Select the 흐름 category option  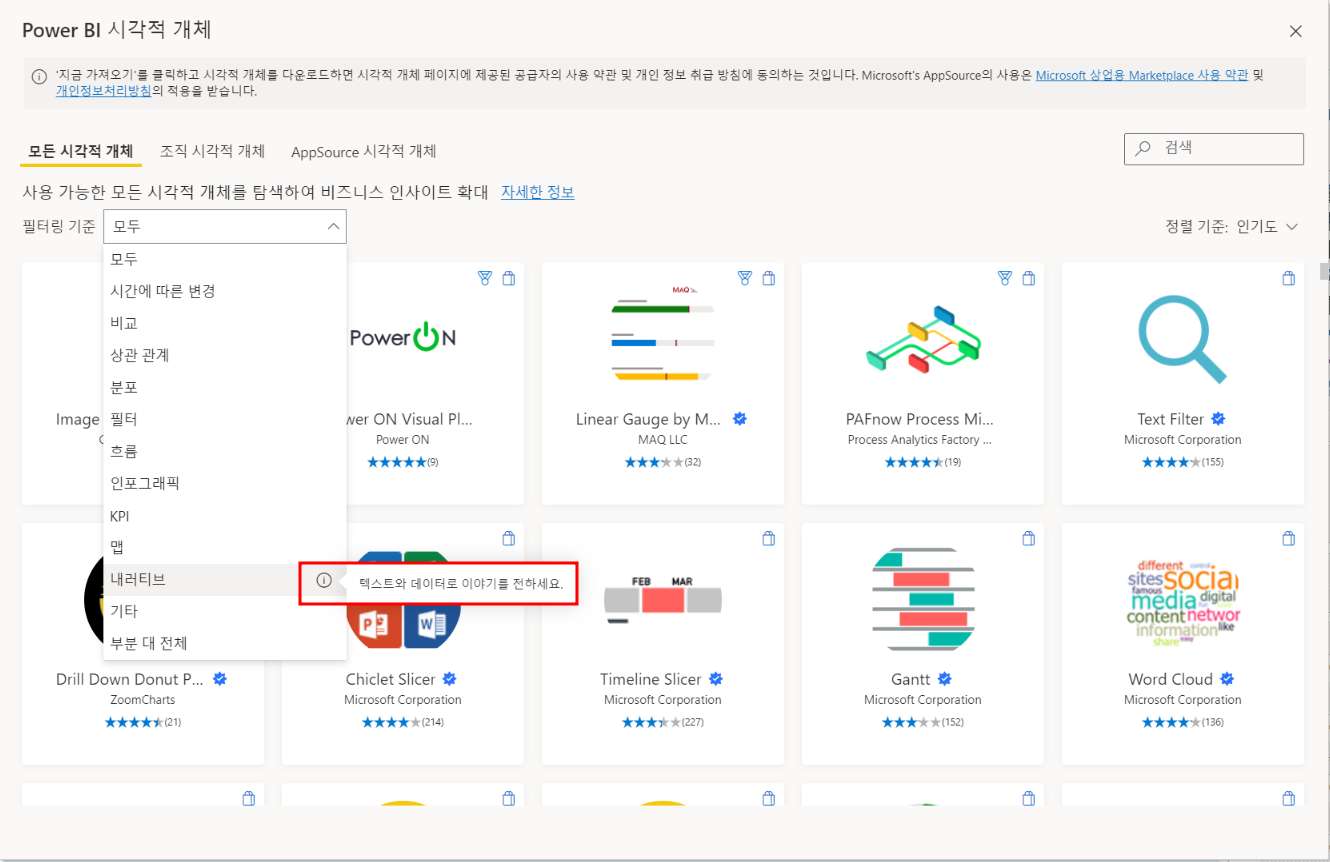click(225, 451)
